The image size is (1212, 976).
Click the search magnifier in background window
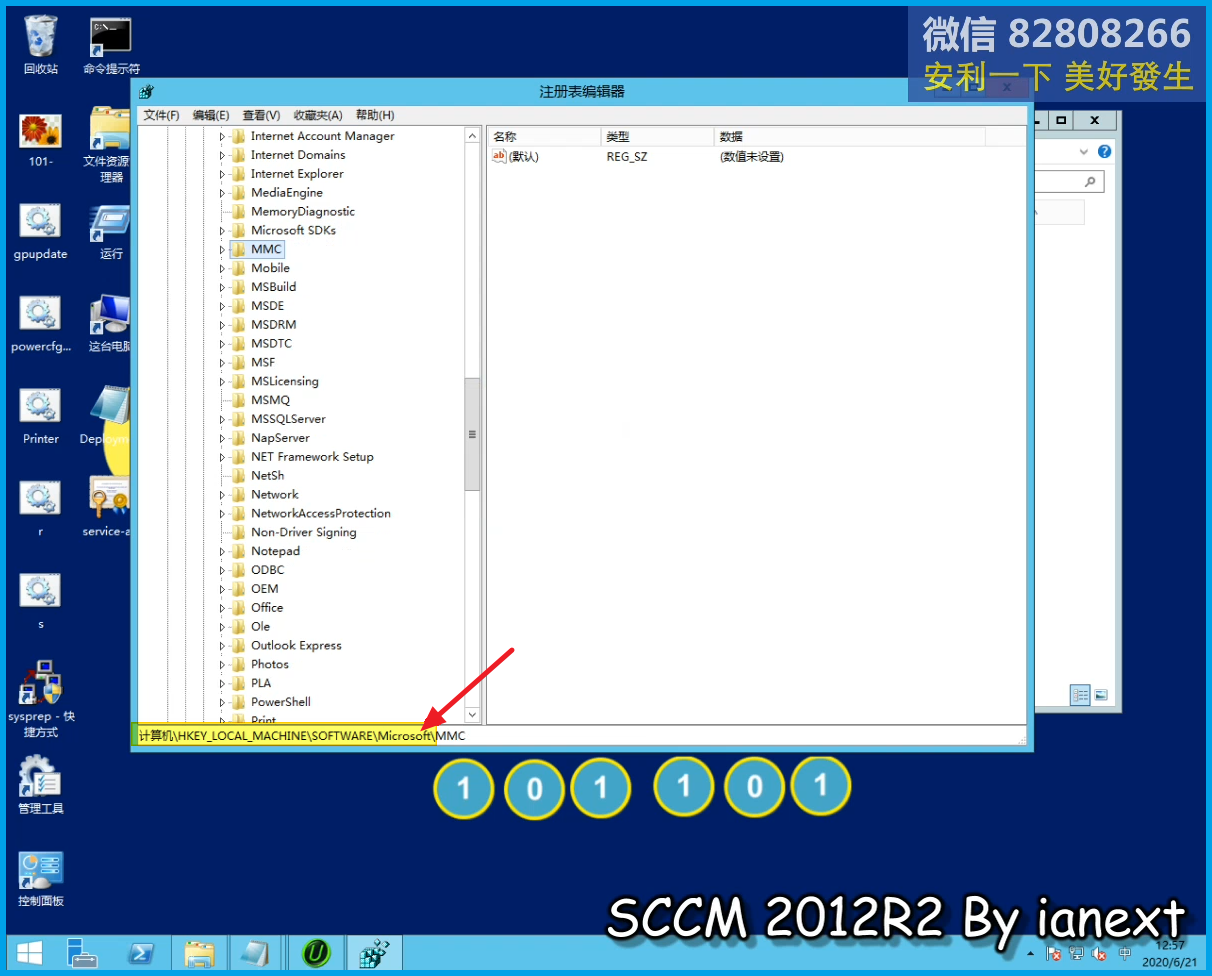tap(1090, 182)
